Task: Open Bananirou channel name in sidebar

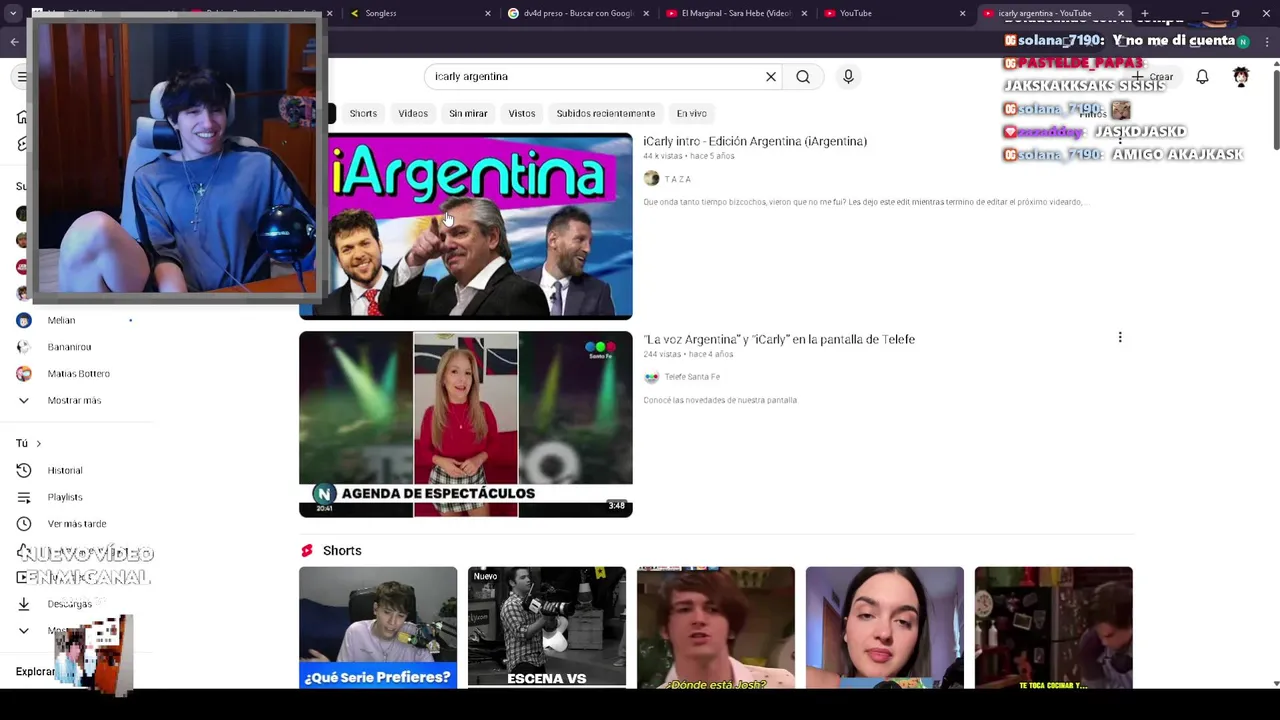Action: [x=69, y=347]
